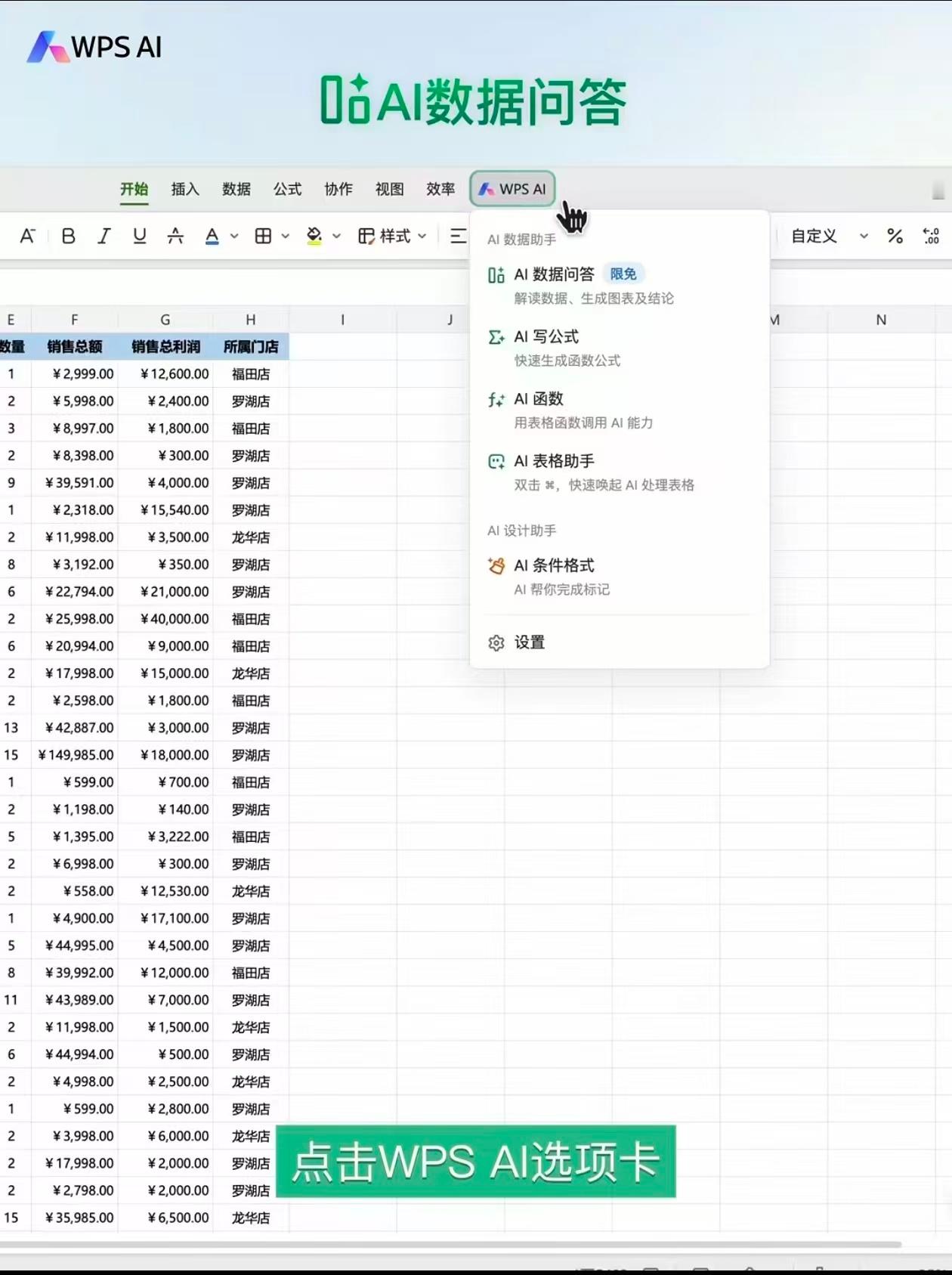Open the 效率 tab
The height and width of the screenshot is (1275, 952).
click(440, 189)
